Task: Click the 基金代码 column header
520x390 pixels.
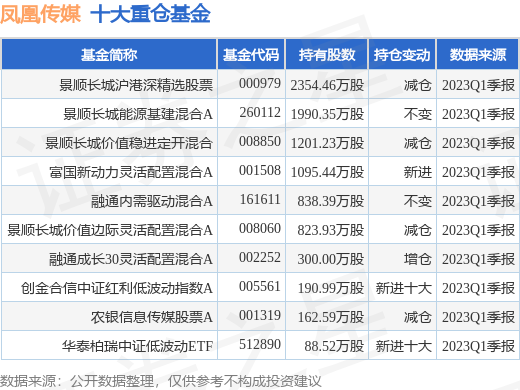Action: coord(251,55)
